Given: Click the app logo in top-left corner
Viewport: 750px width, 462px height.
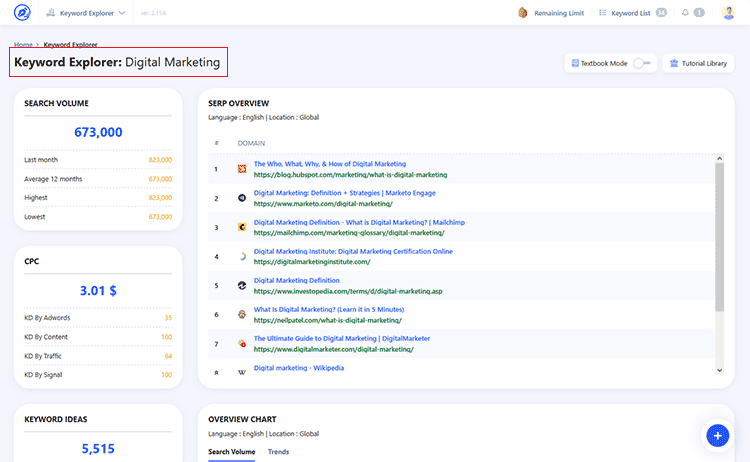Looking at the screenshot, I should pyautogui.click(x=22, y=12).
